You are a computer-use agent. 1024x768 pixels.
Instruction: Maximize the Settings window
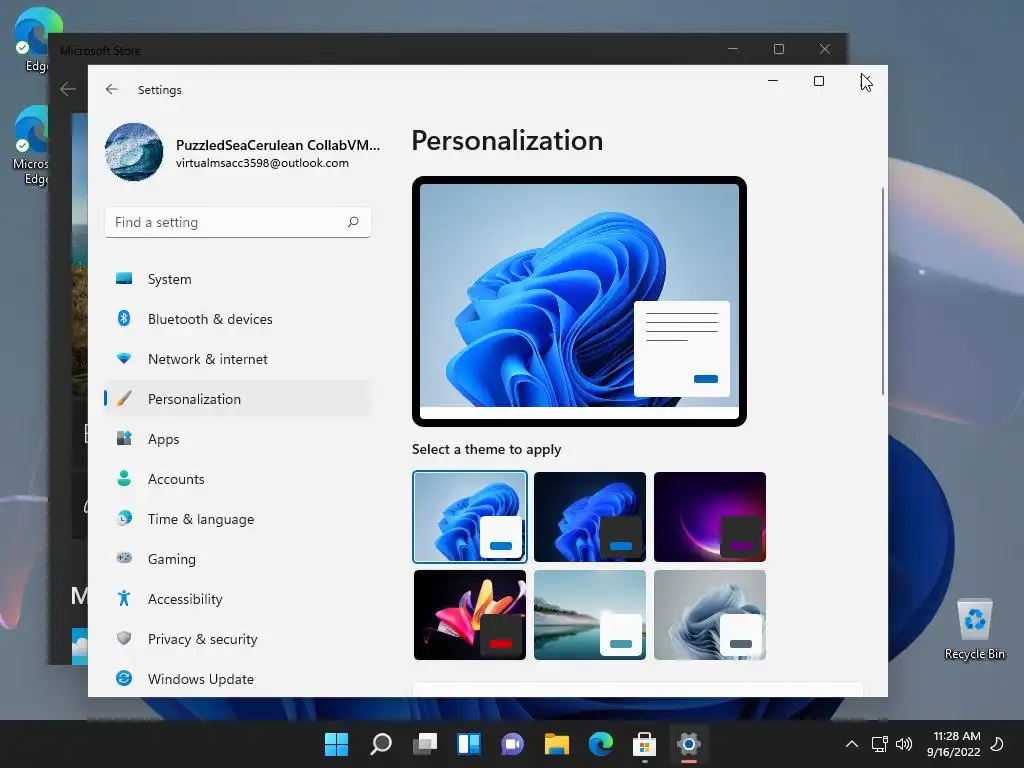(818, 80)
